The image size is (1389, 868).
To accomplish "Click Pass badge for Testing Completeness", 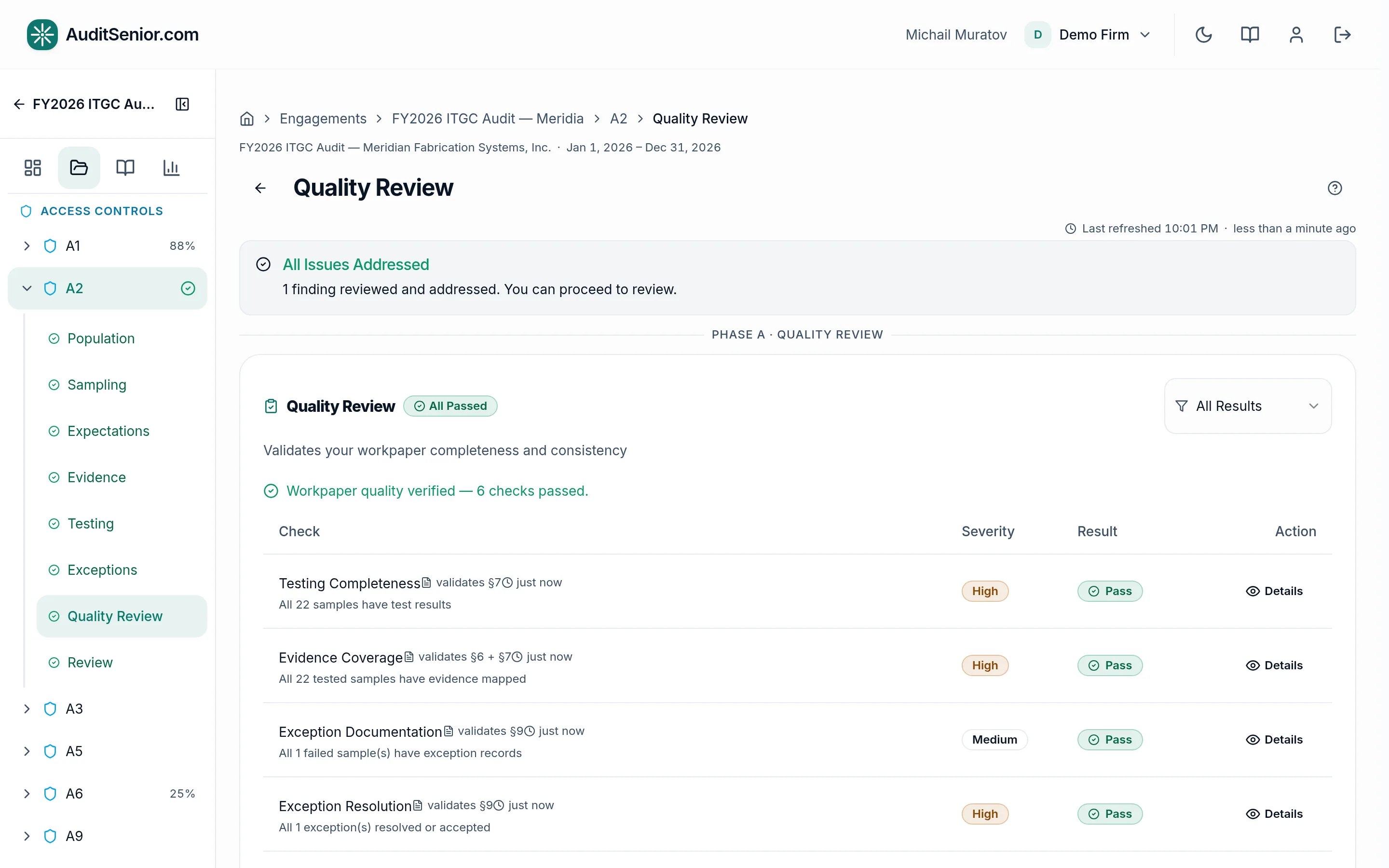I will click(x=1109, y=591).
